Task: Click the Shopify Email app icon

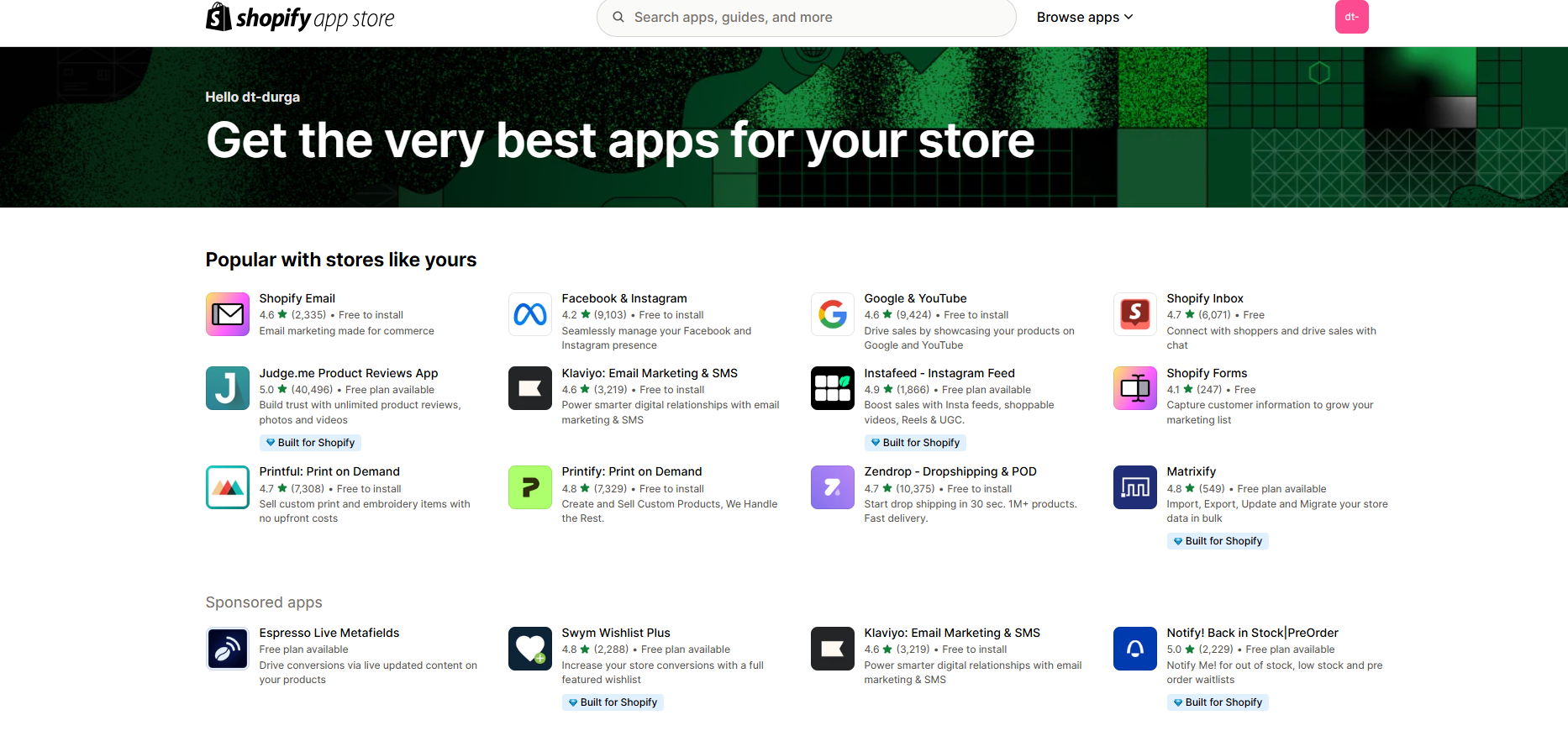Action: [227, 314]
